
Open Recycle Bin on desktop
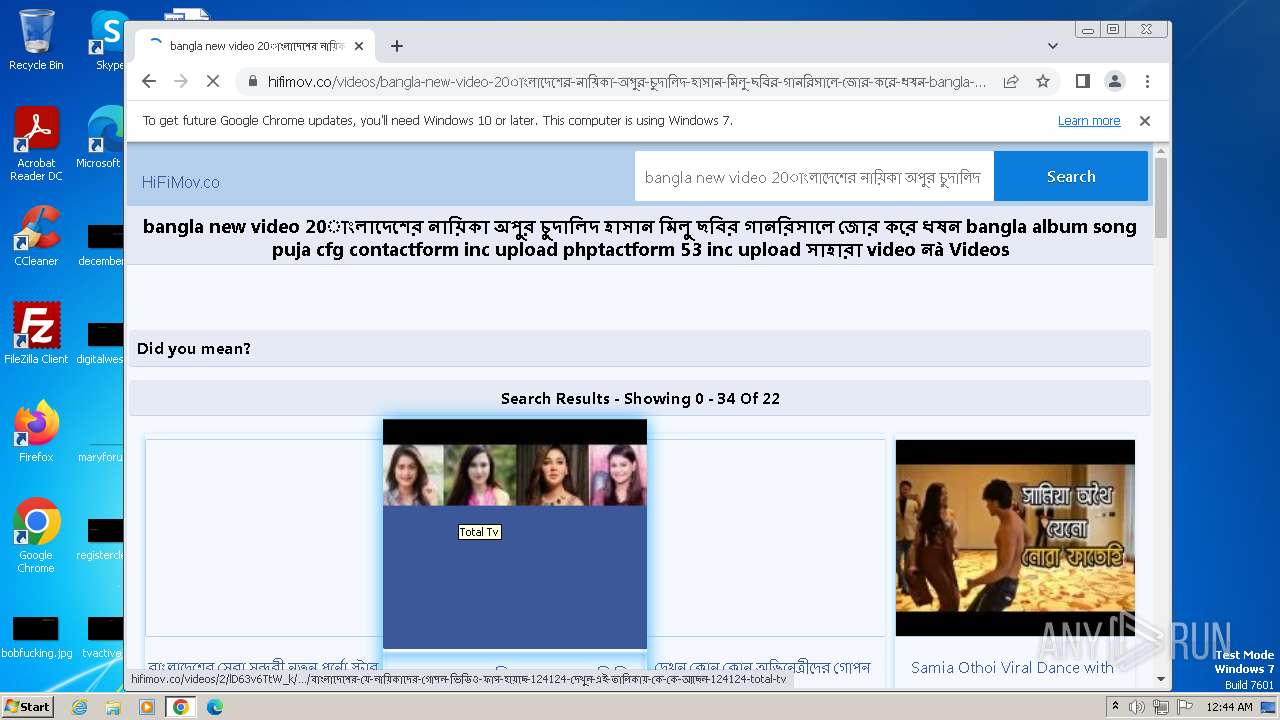36,40
